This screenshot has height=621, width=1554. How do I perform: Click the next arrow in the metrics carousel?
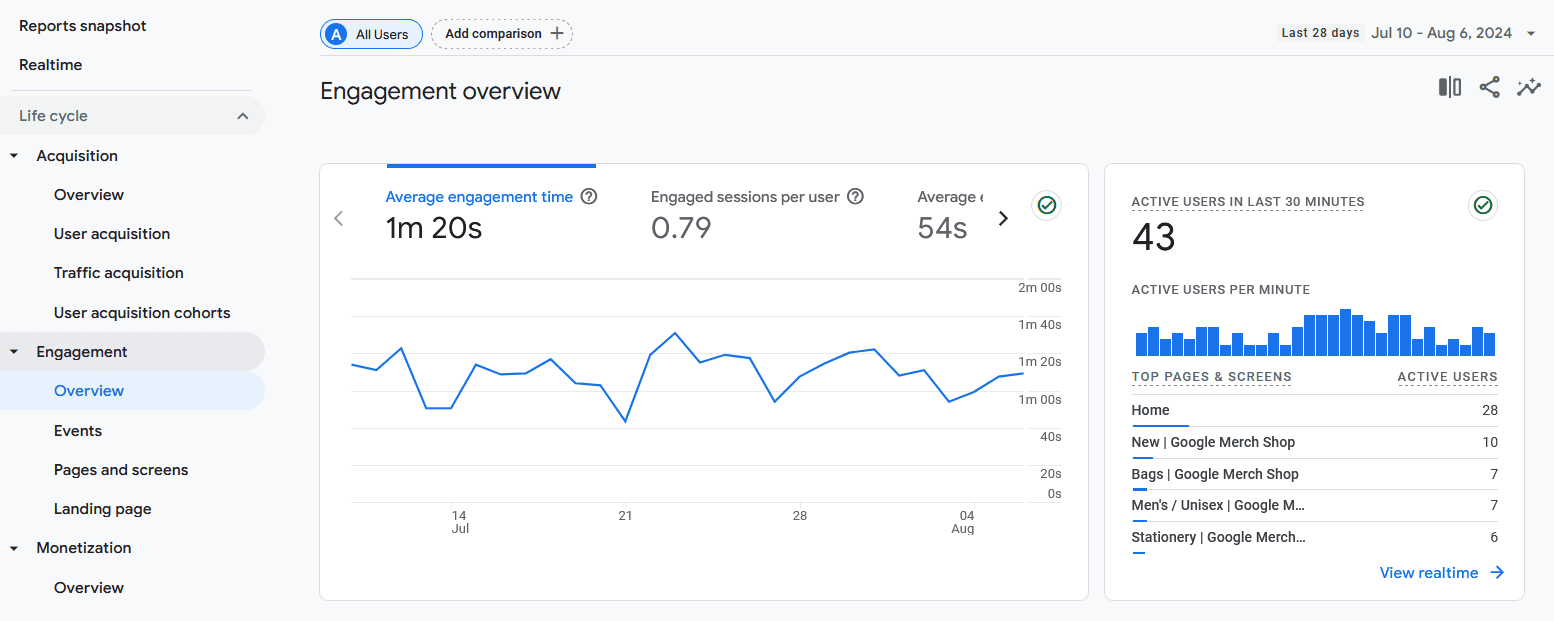click(1003, 217)
